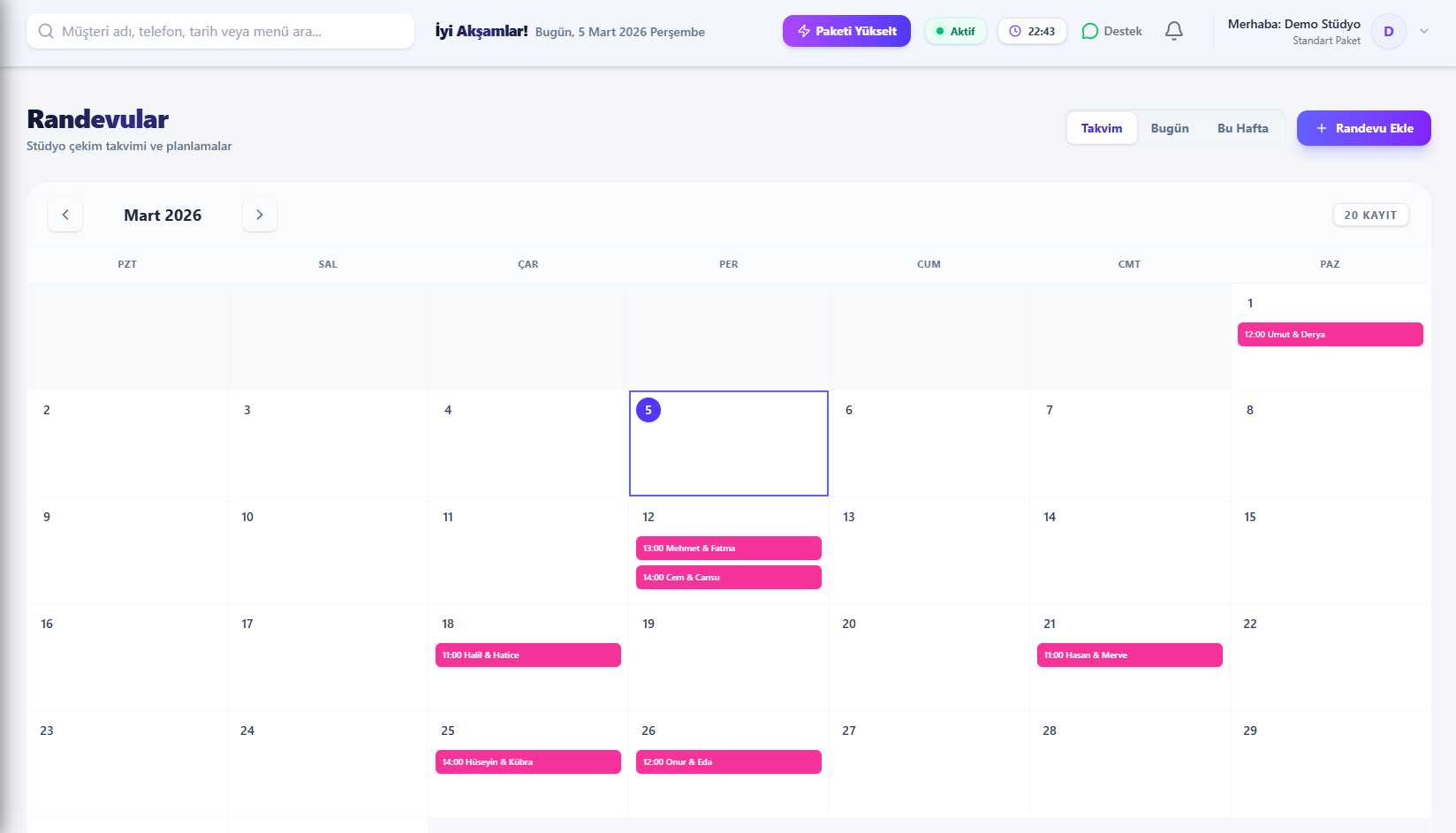Screen dimensions: 1456x833
Task: Click the D user avatar
Action: tap(1388, 32)
